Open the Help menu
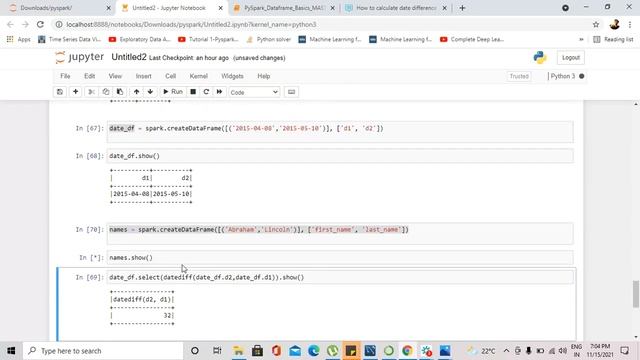 point(264,76)
